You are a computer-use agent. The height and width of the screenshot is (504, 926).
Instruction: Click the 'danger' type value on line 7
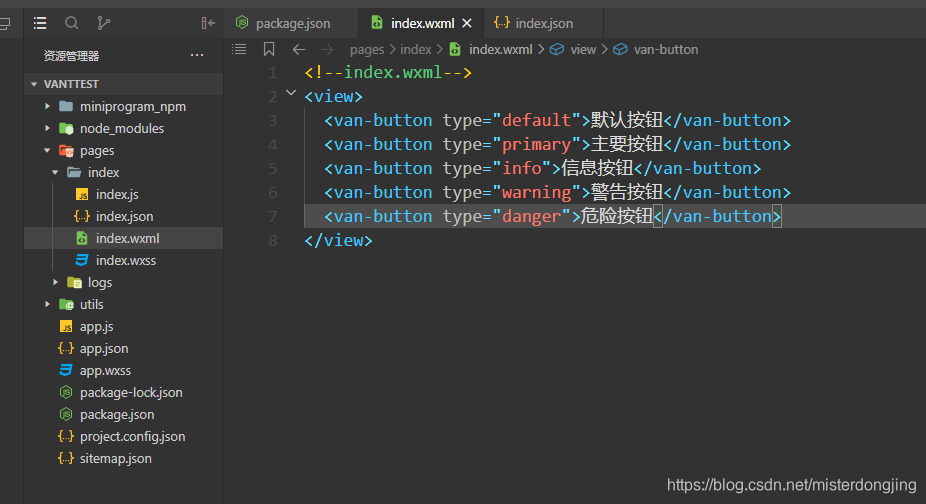(532, 216)
